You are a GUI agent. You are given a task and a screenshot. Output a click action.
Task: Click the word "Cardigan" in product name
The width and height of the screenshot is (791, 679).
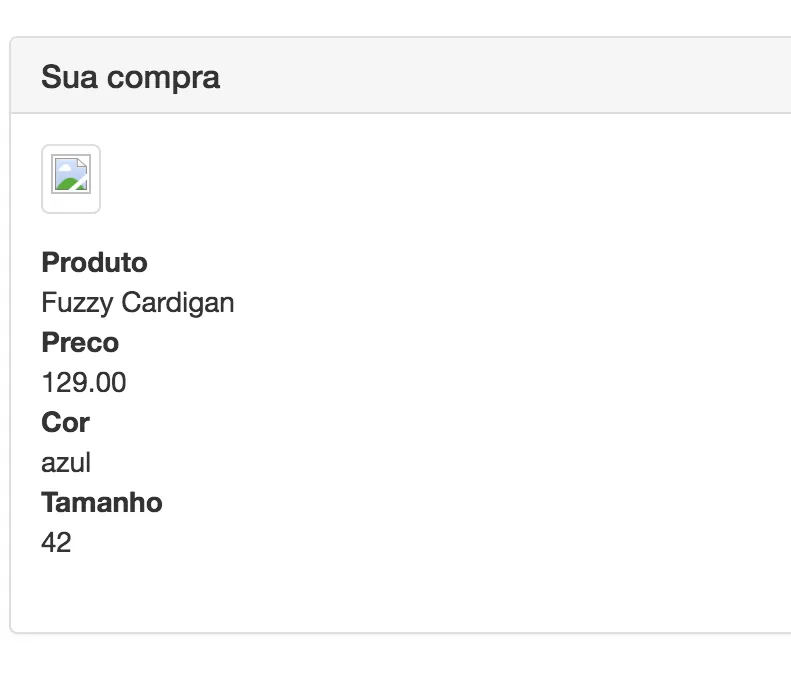click(178, 302)
